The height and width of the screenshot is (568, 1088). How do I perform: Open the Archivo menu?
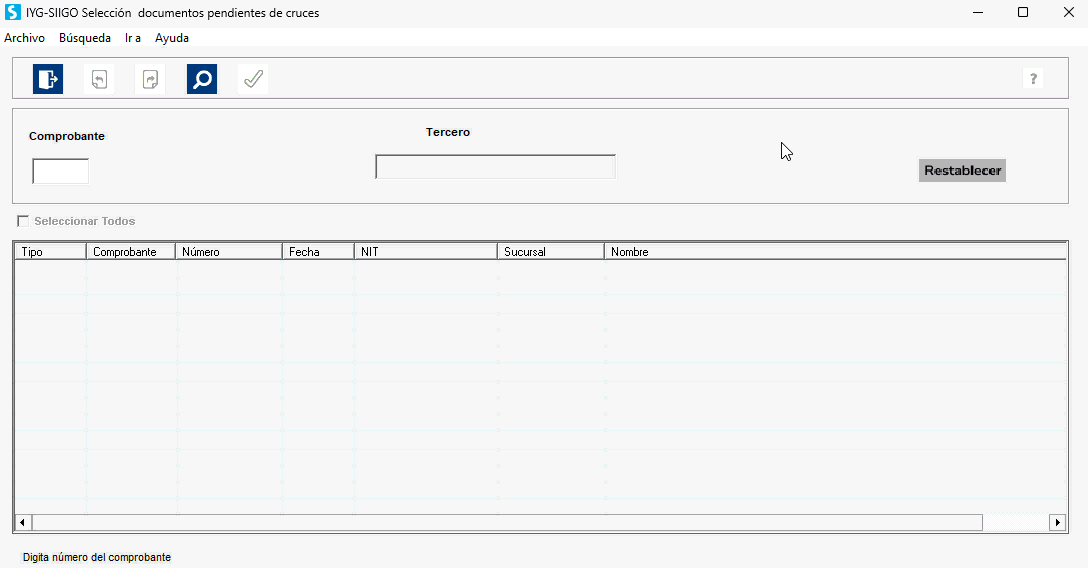click(x=24, y=38)
